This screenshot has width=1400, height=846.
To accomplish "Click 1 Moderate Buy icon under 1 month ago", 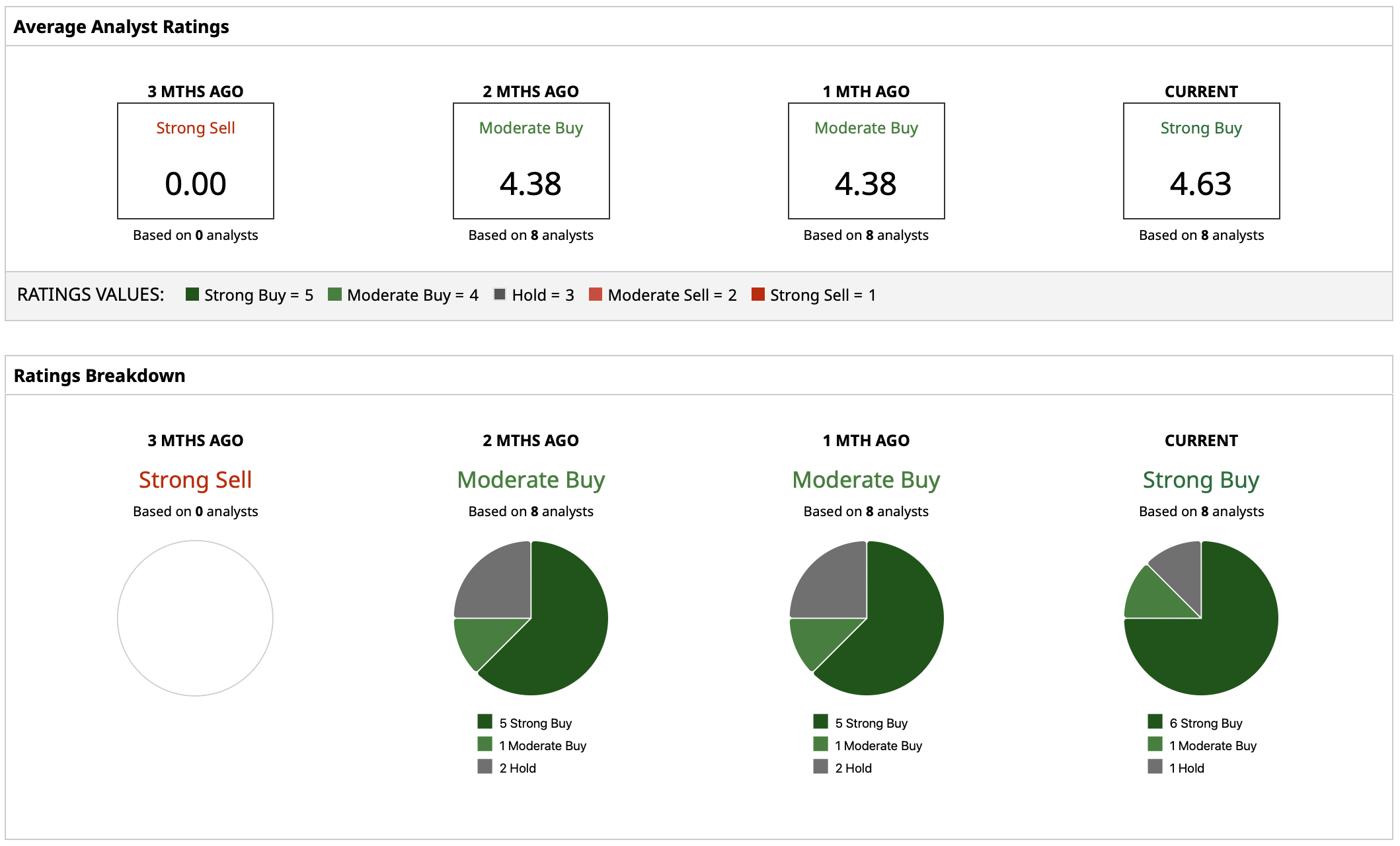I will pyautogui.click(x=820, y=744).
